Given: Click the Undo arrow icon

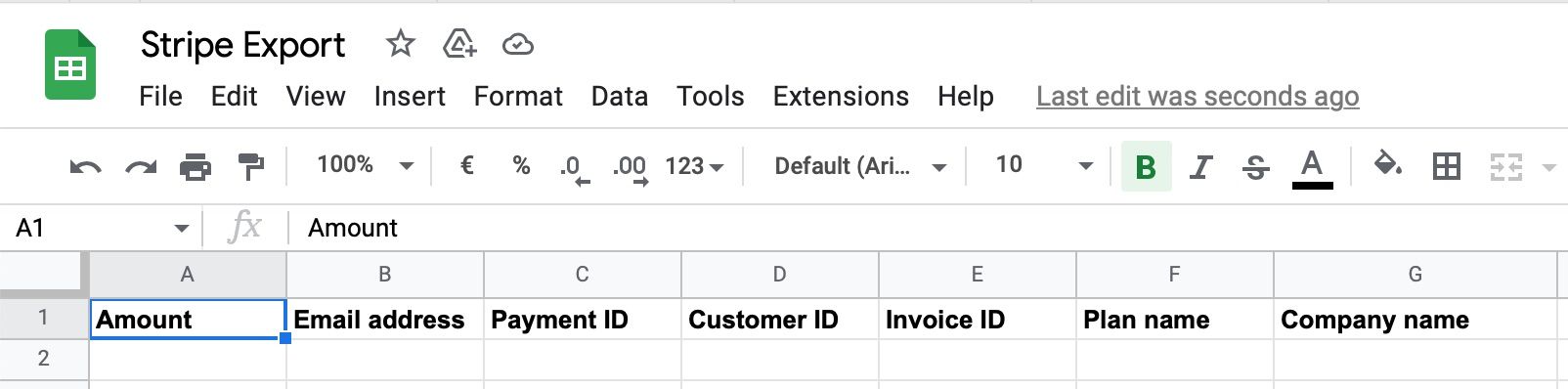Looking at the screenshot, I should 86,167.
